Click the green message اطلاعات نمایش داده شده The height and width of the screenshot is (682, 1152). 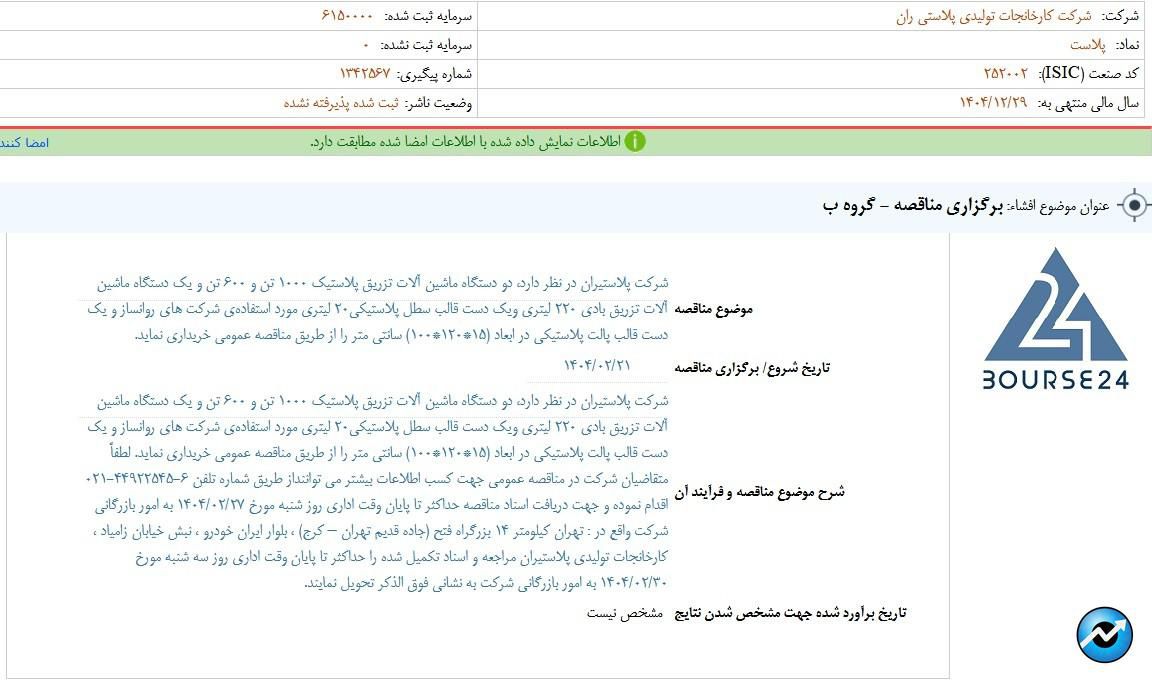tap(466, 142)
